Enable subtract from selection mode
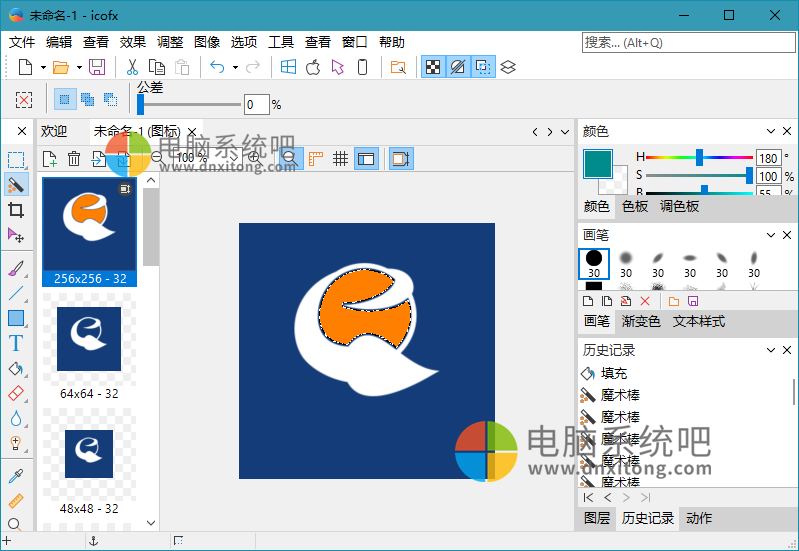 pyautogui.click(x=111, y=99)
